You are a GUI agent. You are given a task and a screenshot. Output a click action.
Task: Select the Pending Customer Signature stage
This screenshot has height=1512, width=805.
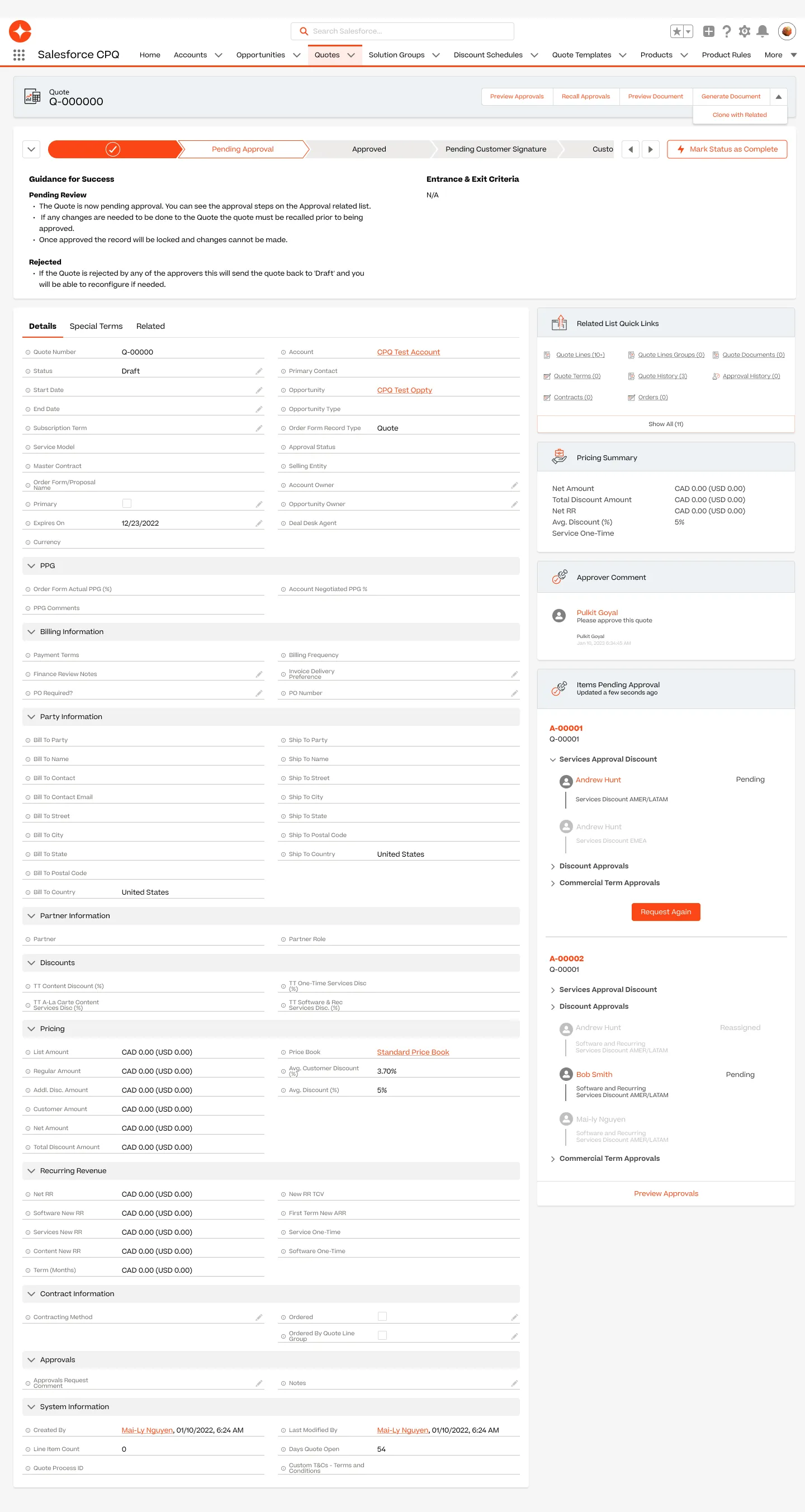click(496, 149)
